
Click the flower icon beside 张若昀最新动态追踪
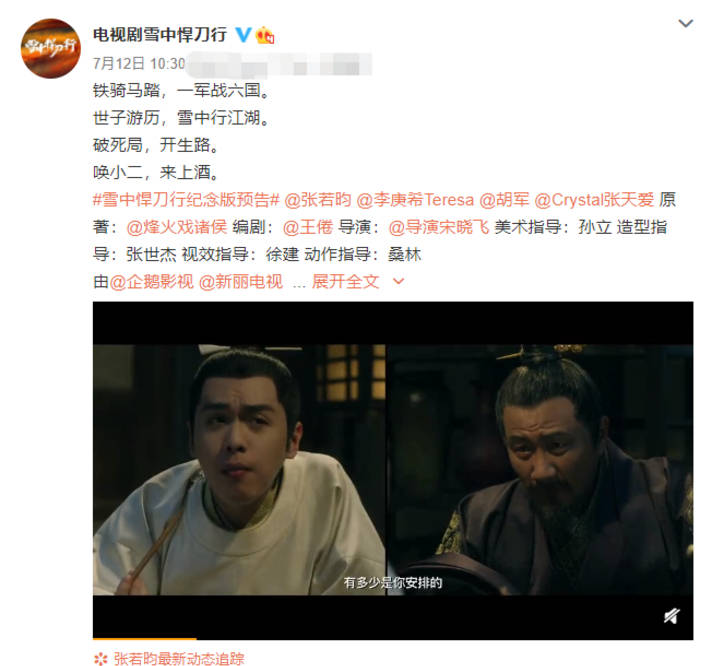[101, 658]
